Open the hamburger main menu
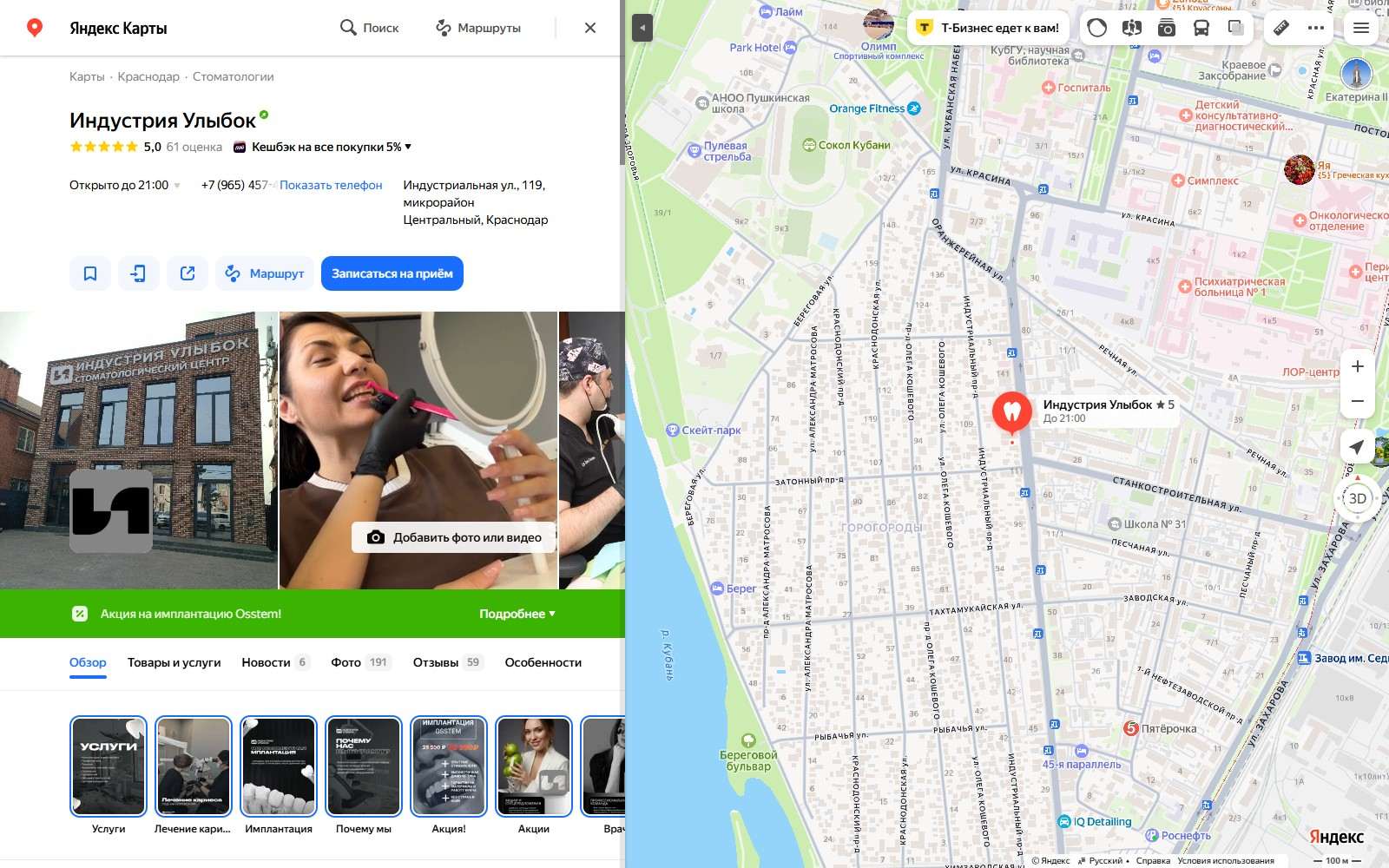The image size is (1389, 868). (x=1361, y=28)
